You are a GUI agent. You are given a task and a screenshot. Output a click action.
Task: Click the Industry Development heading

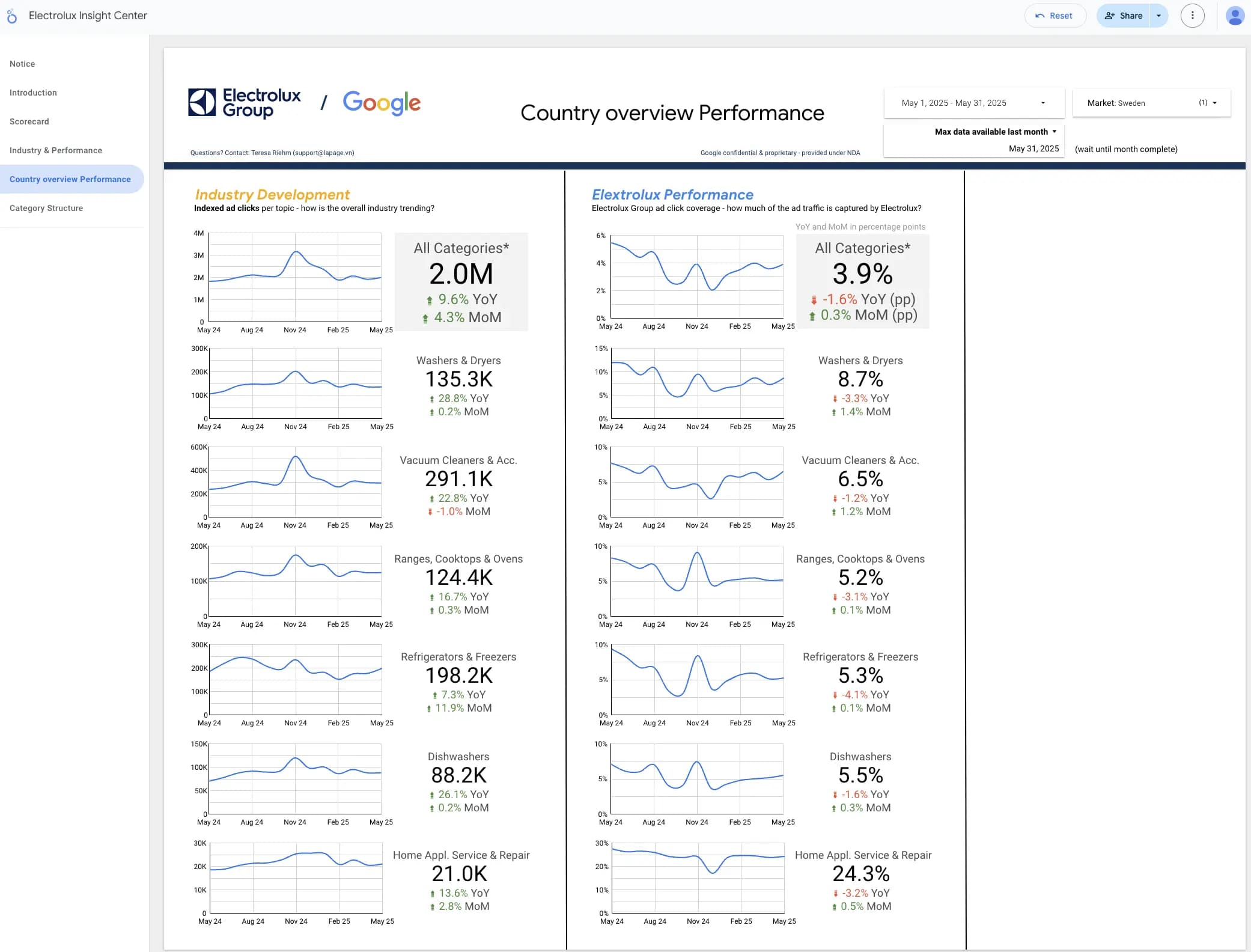pos(272,195)
